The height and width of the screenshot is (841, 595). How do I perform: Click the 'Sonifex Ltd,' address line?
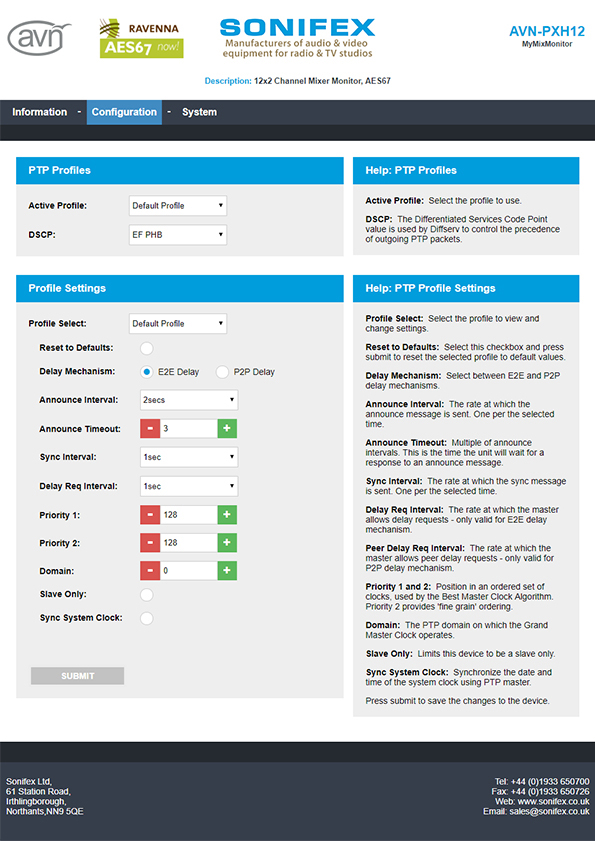point(29,781)
